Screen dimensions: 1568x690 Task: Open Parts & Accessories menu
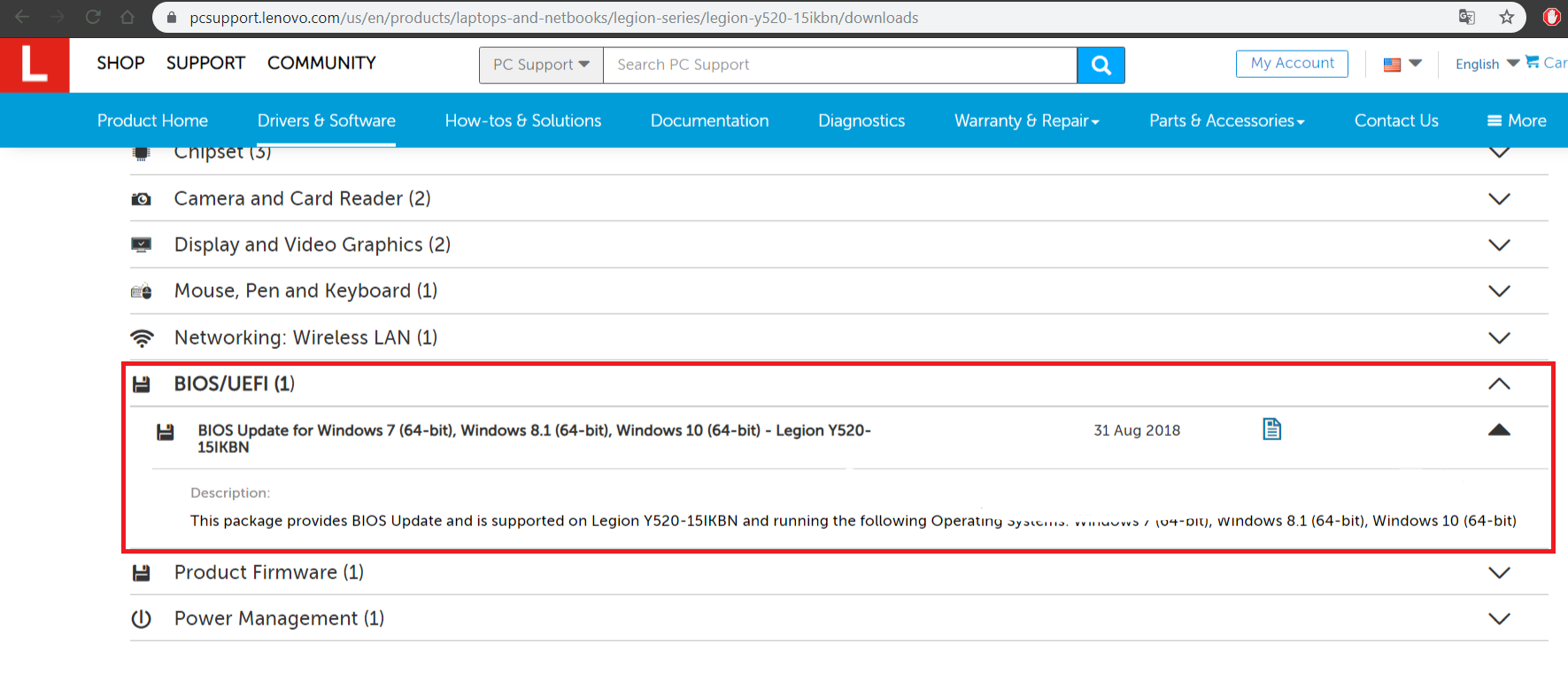click(1227, 120)
